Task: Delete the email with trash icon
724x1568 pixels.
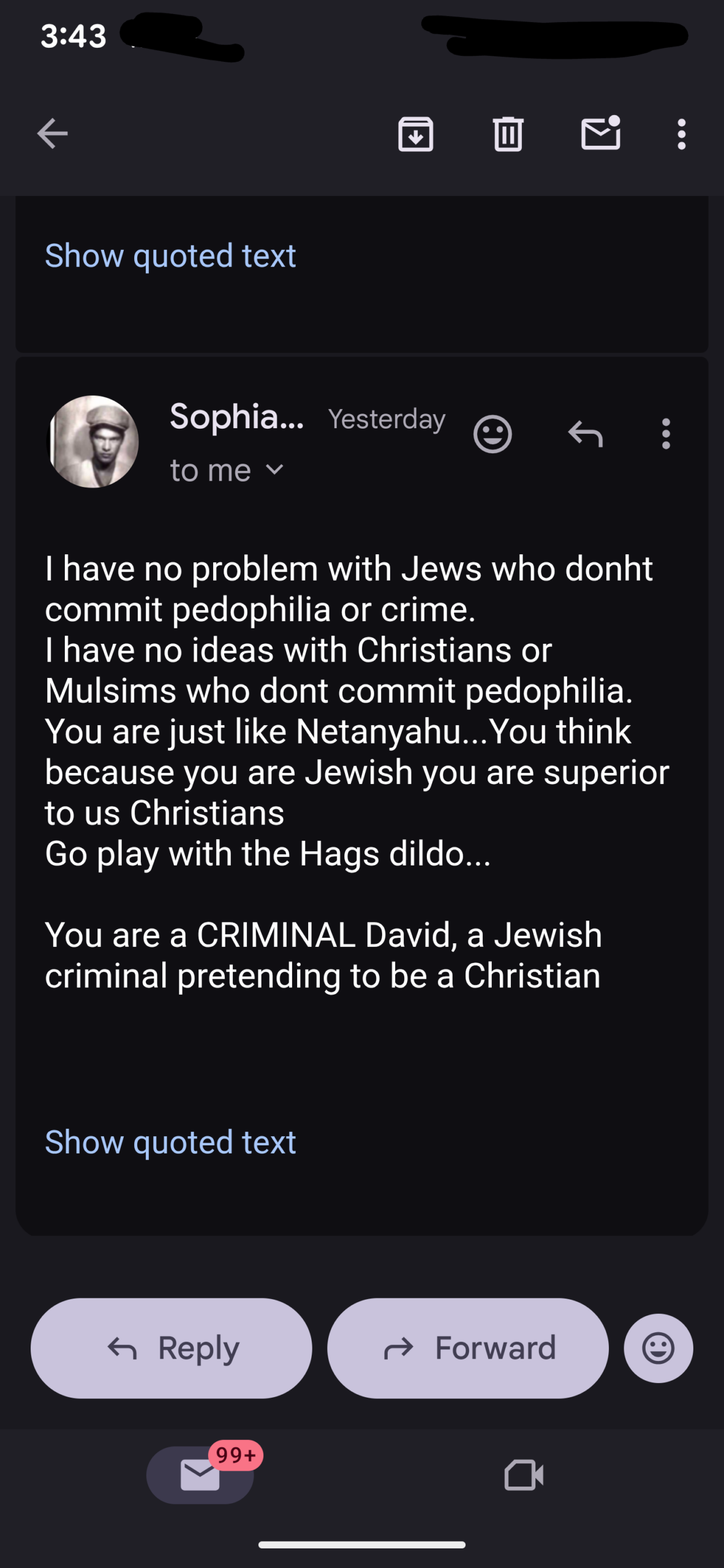Action: [x=508, y=134]
